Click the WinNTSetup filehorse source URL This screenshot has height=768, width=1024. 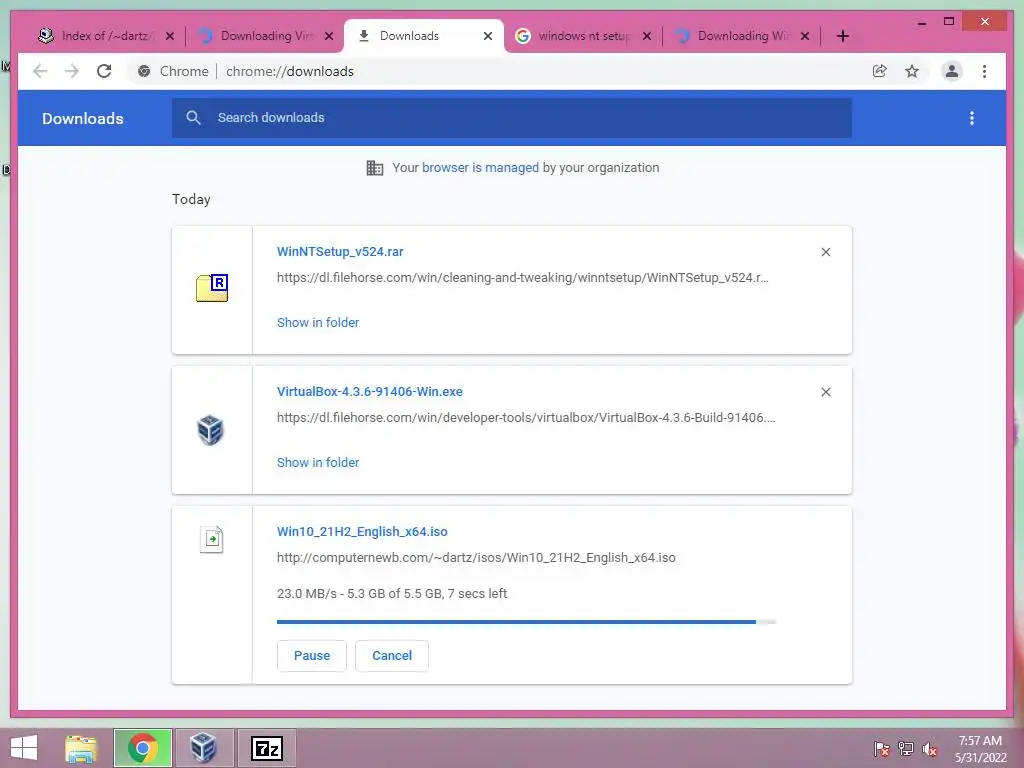522,278
